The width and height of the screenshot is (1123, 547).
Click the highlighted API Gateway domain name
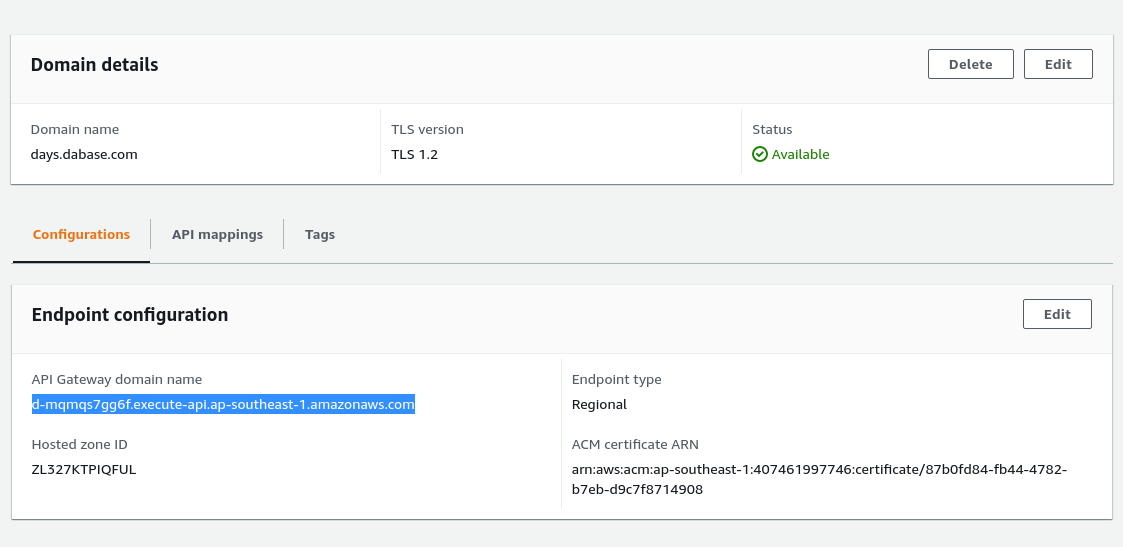(223, 405)
